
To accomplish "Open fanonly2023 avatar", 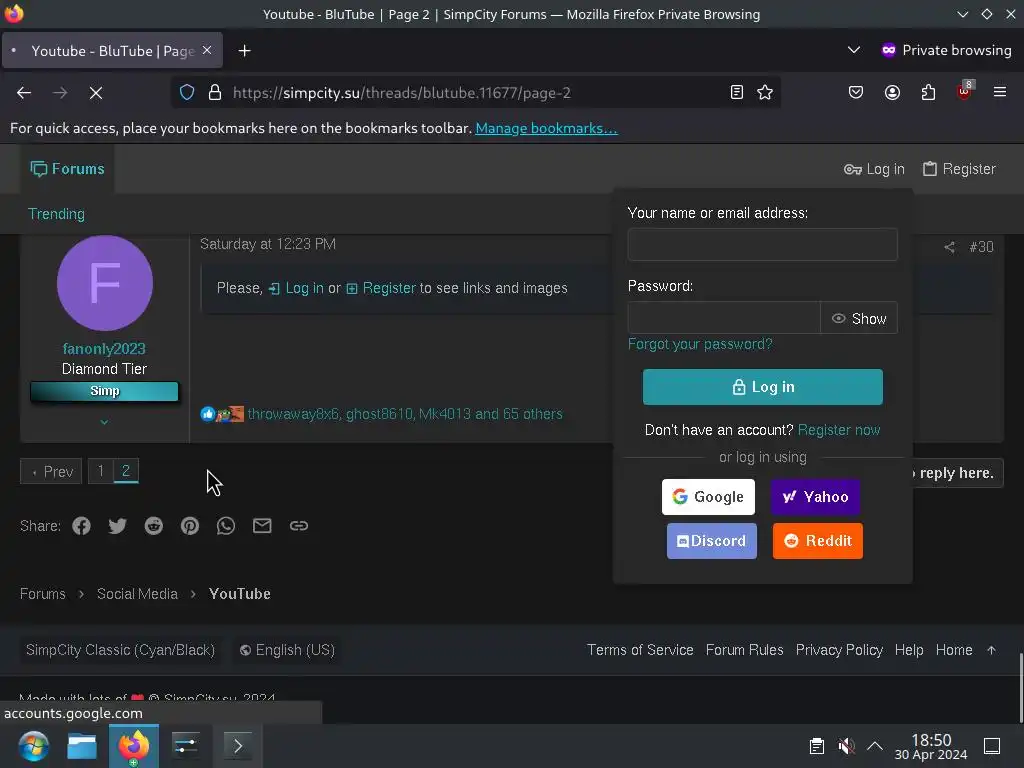I will pyautogui.click(x=104, y=283).
